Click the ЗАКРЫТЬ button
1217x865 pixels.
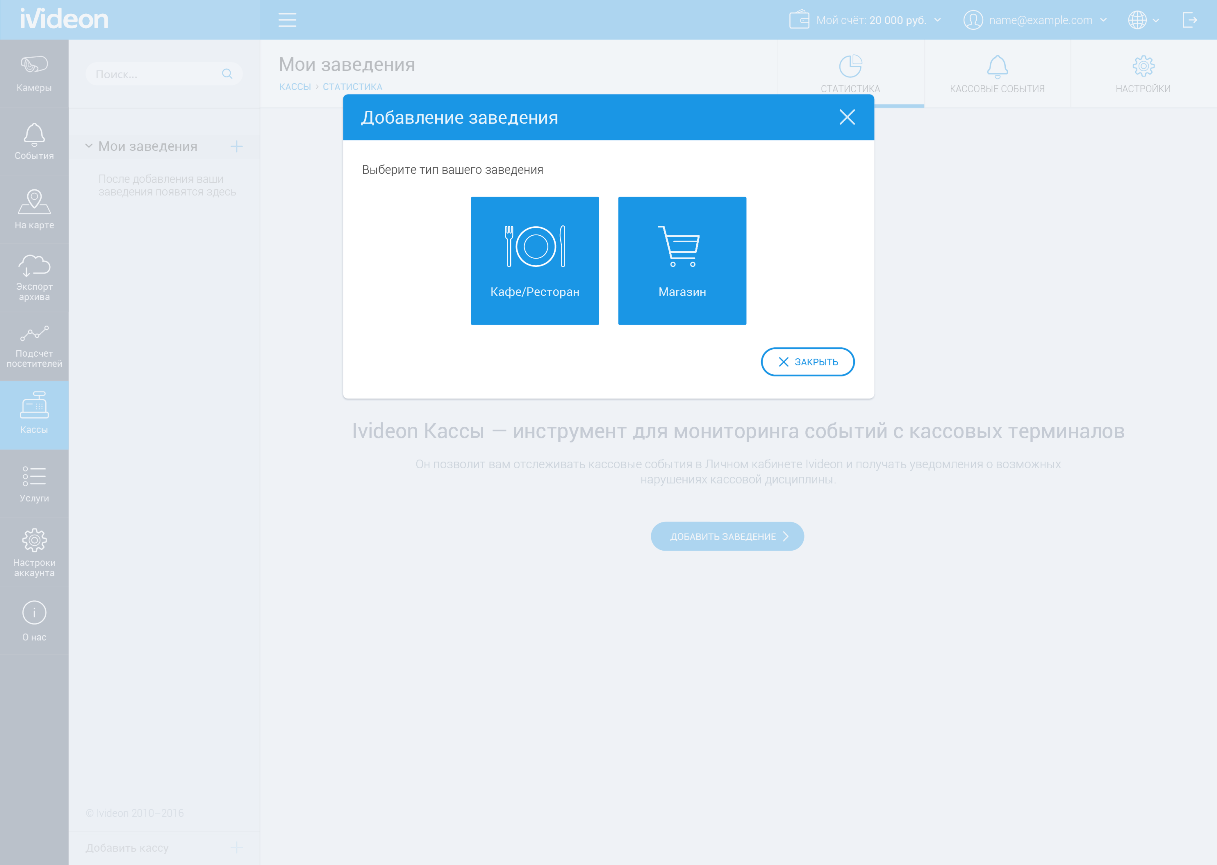808,362
